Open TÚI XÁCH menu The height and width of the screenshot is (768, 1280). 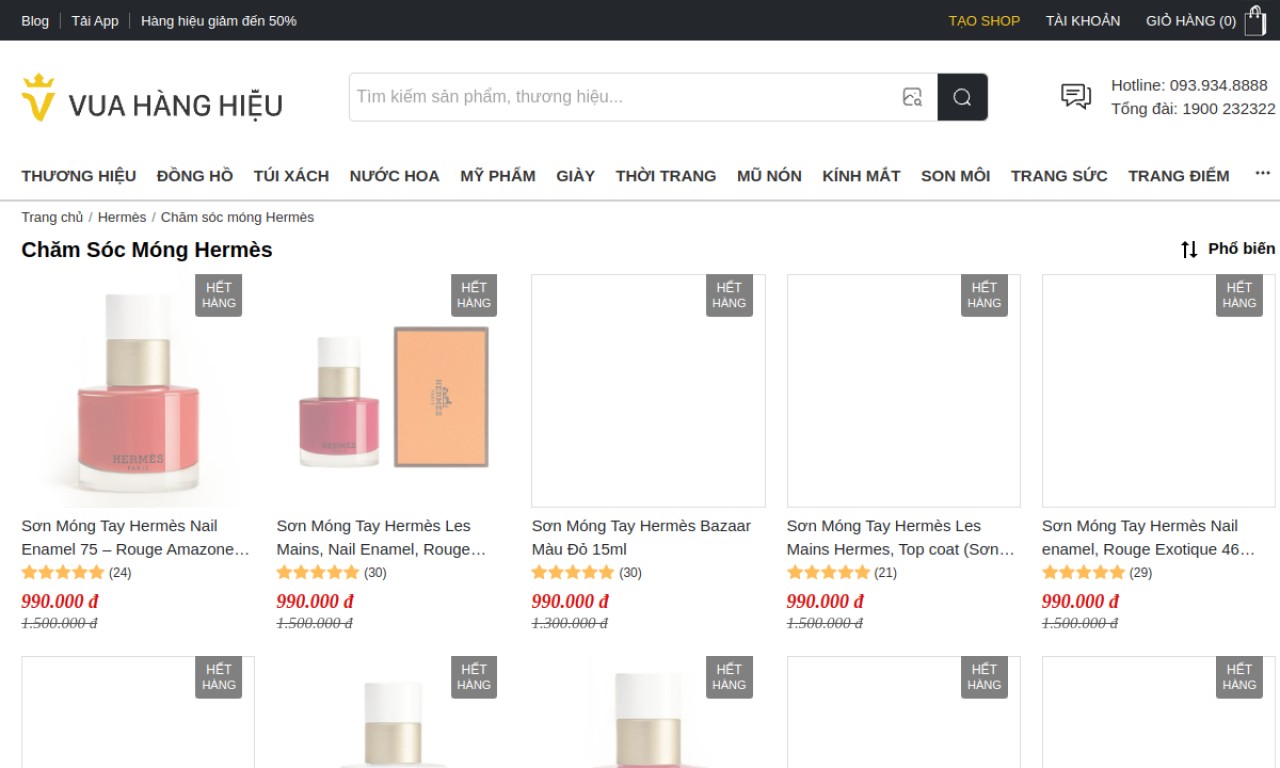coord(291,175)
